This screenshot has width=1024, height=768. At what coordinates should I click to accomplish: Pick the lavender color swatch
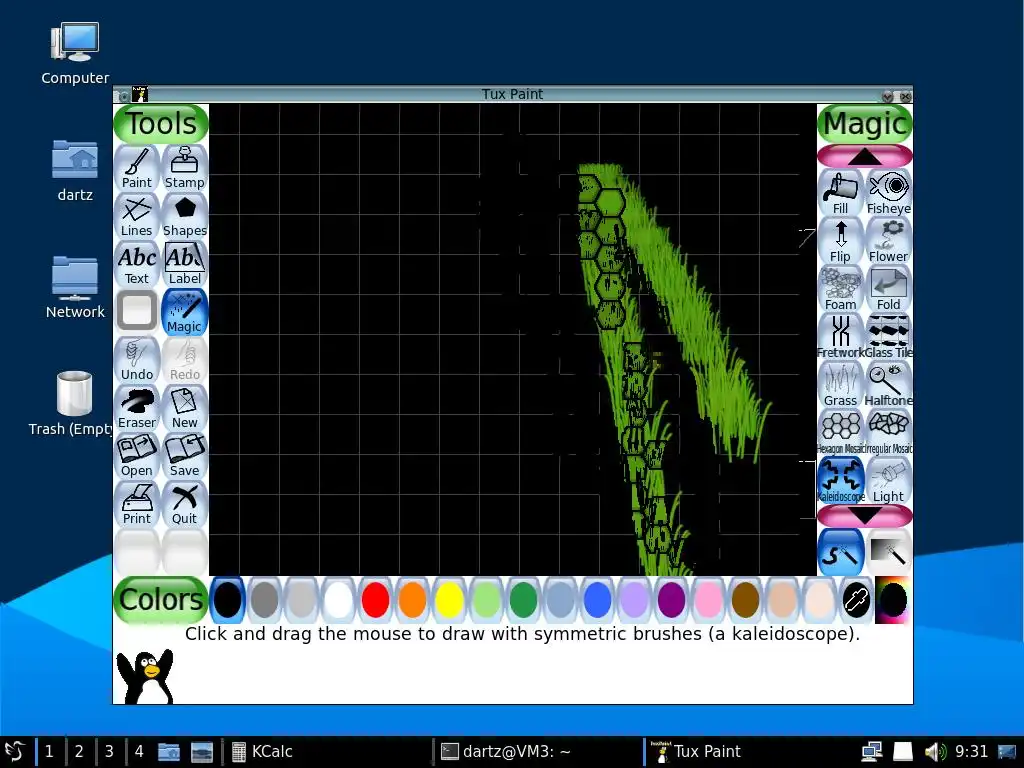point(634,600)
